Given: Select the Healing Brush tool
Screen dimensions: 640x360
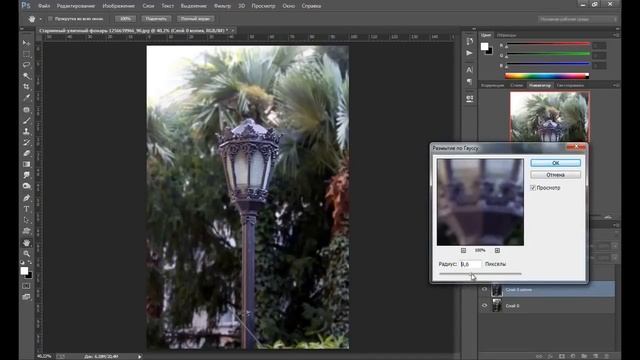Looking at the screenshot, I should tap(27, 110).
